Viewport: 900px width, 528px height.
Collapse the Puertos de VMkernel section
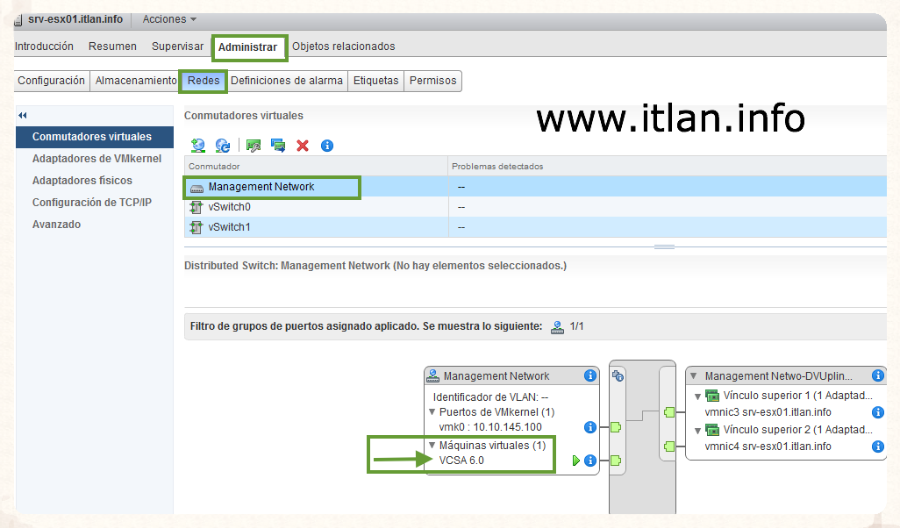[x=432, y=412]
